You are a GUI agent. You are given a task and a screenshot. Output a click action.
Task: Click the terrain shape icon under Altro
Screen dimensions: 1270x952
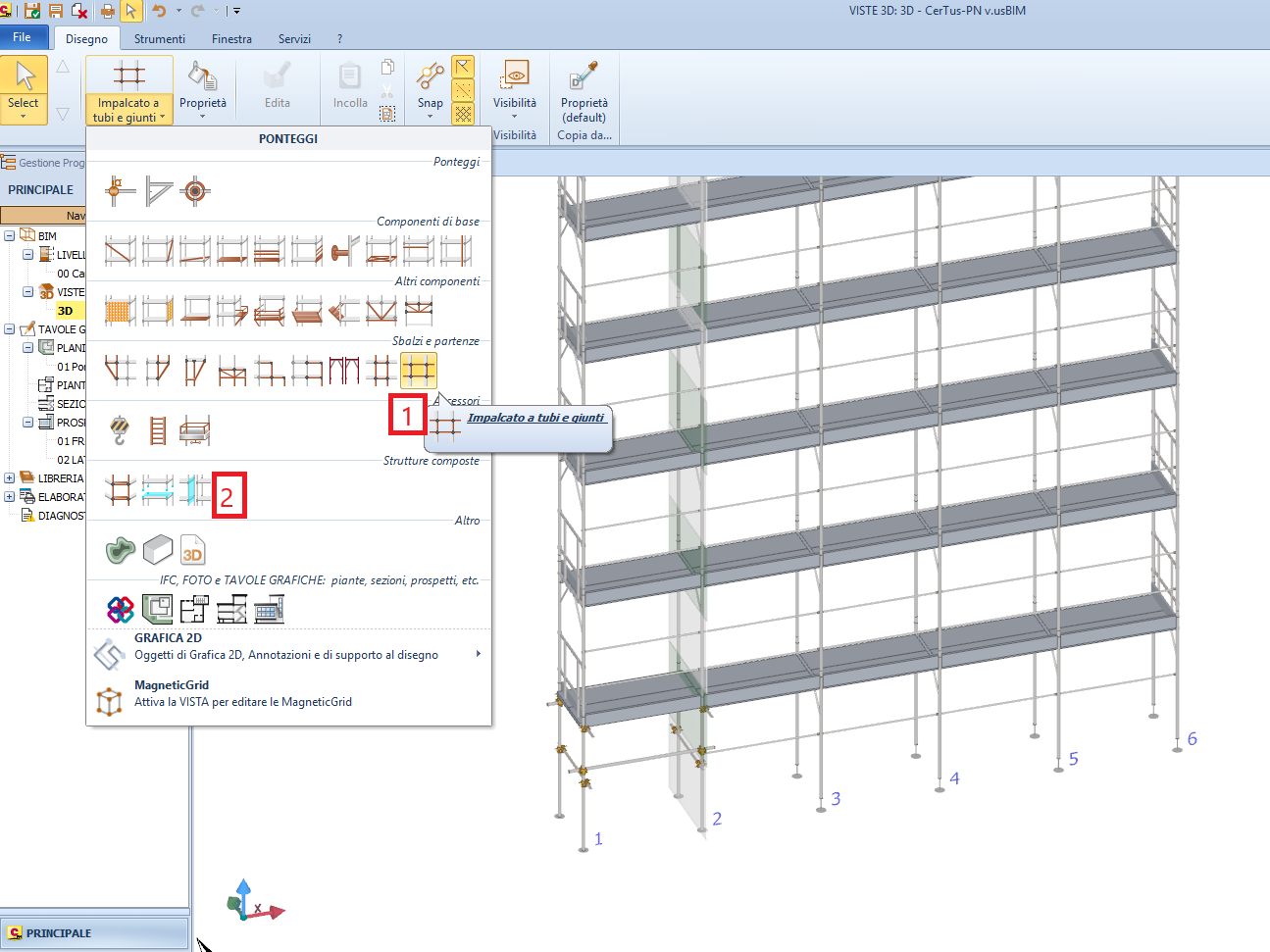[x=120, y=550]
